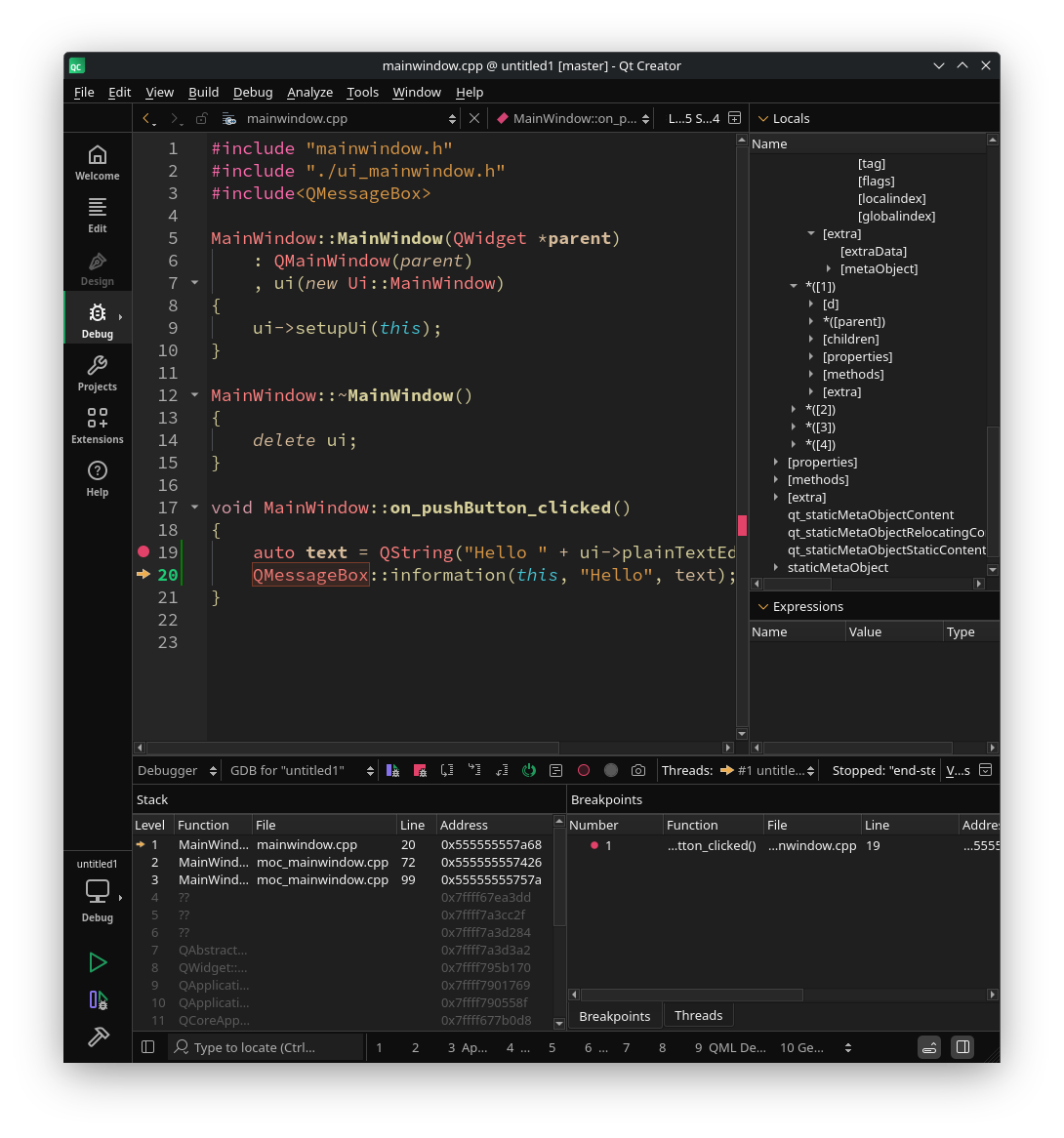Go forward with the right arrow icon
The width and height of the screenshot is (1064, 1138).
[x=176, y=118]
